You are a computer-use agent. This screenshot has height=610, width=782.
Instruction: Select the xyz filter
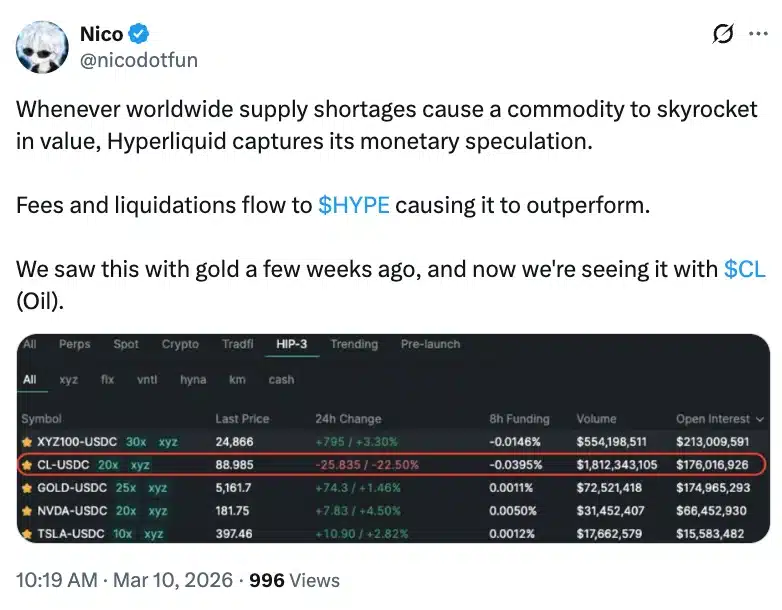point(68,380)
